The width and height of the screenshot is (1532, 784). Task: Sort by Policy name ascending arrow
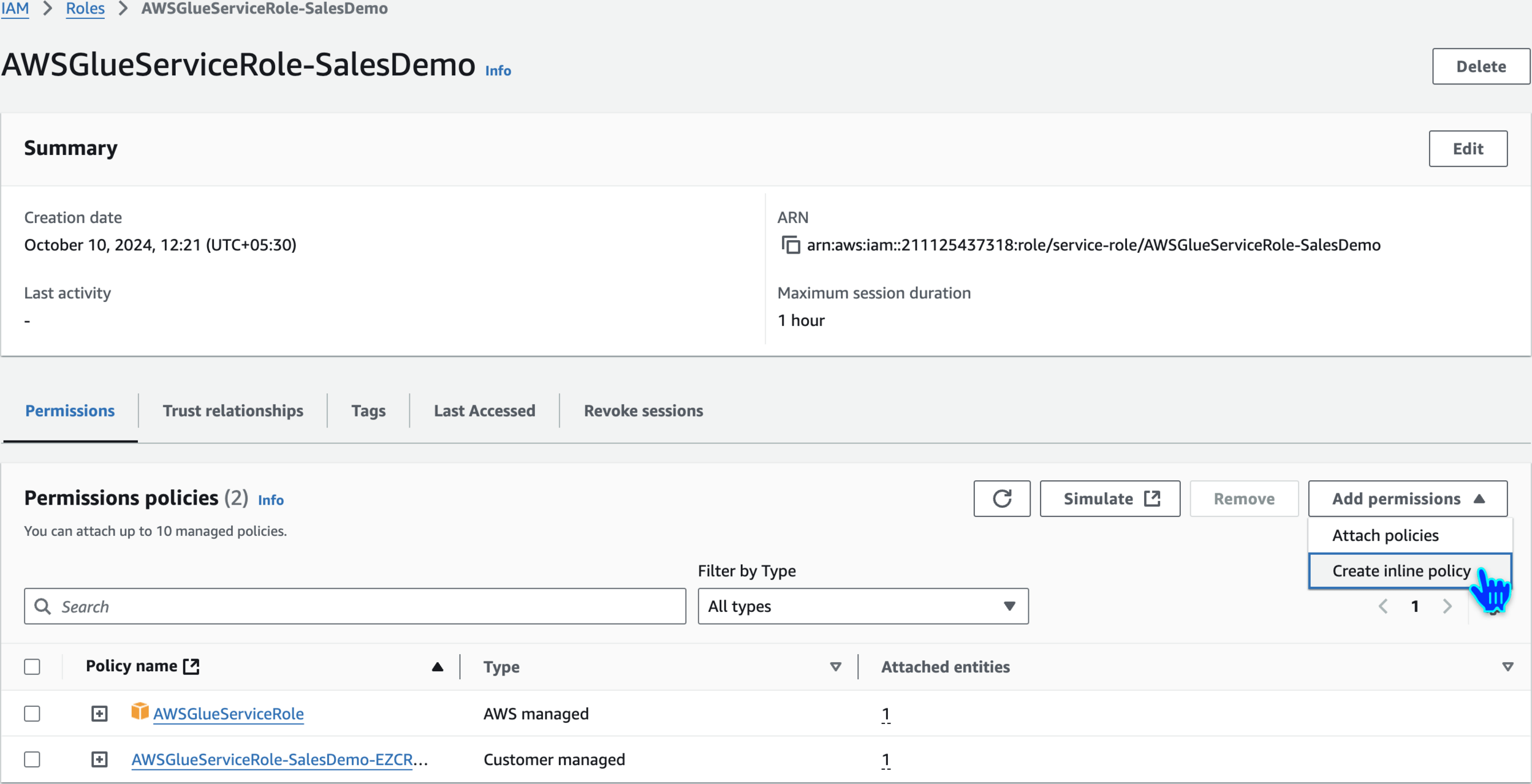[x=437, y=666]
